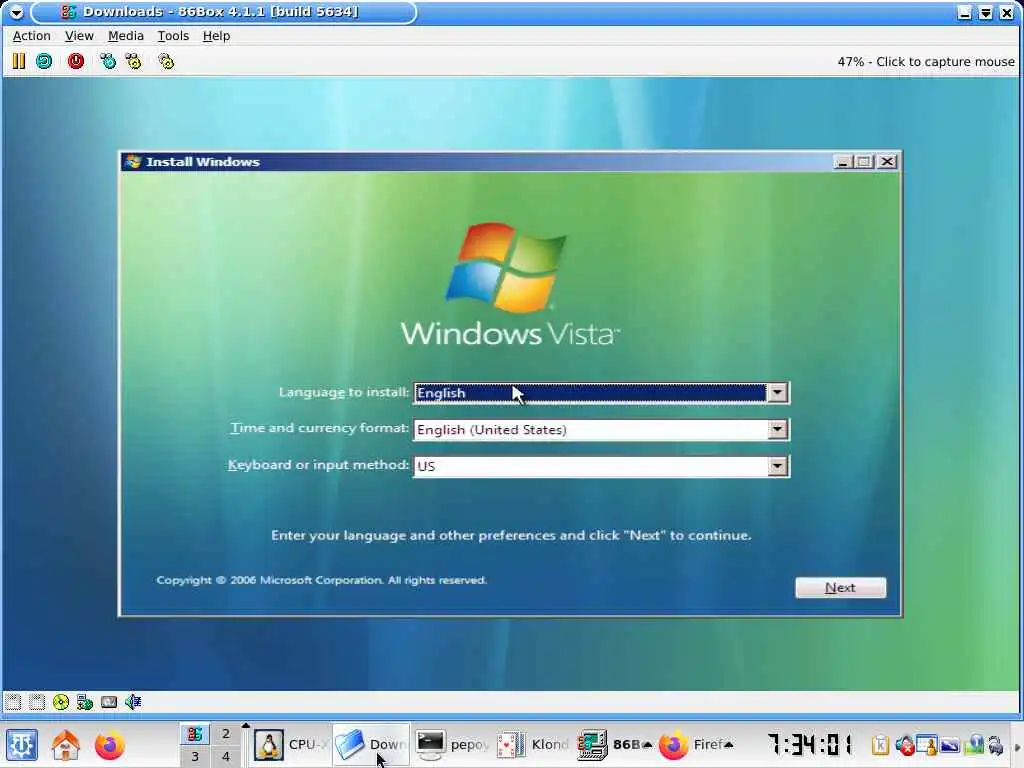Switch to virtual desktop 2

pyautogui.click(x=226, y=733)
